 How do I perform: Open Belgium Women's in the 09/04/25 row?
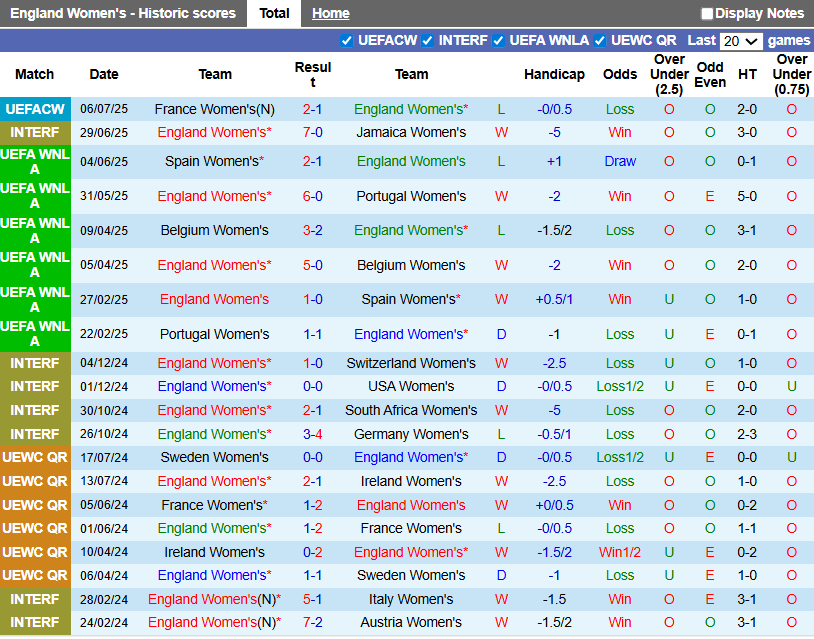[214, 230]
